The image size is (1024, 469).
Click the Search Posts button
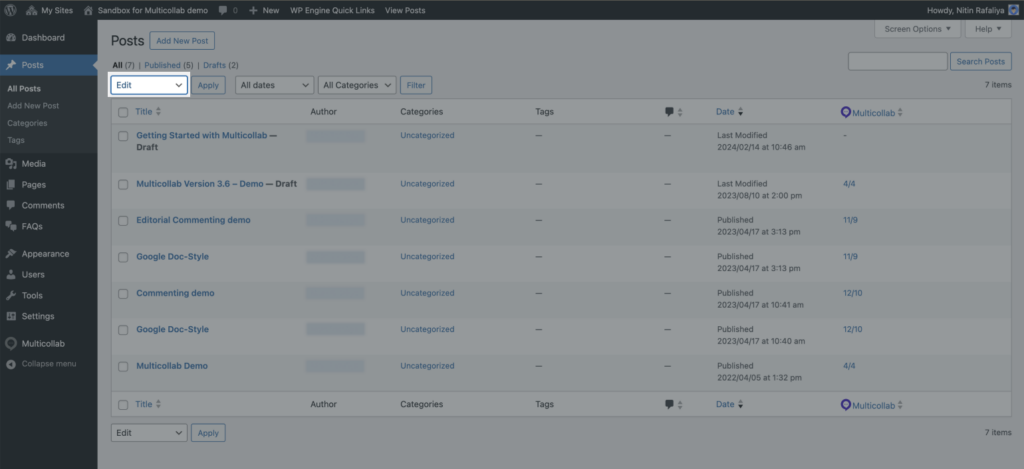tap(981, 61)
